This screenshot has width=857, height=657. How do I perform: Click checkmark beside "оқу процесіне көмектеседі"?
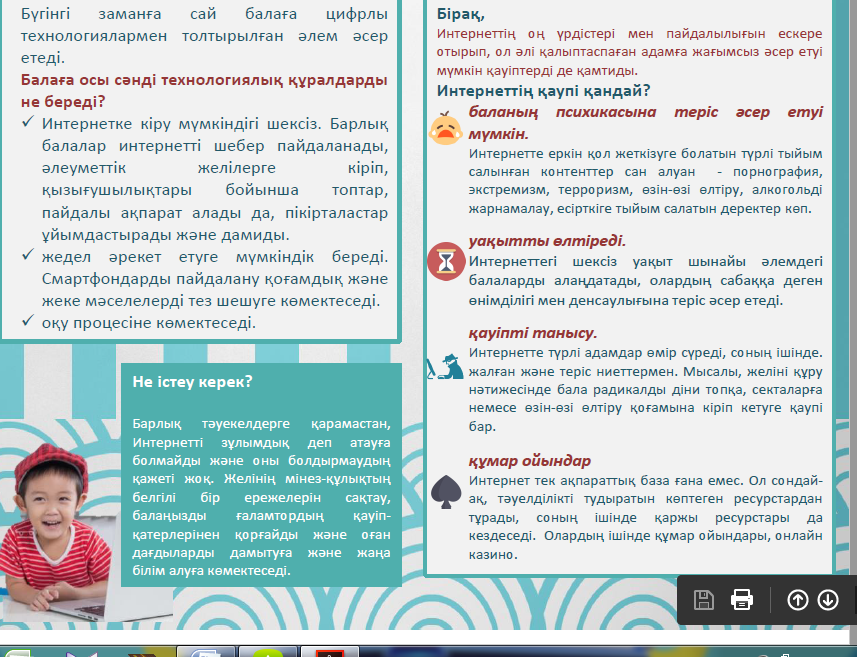click(28, 321)
